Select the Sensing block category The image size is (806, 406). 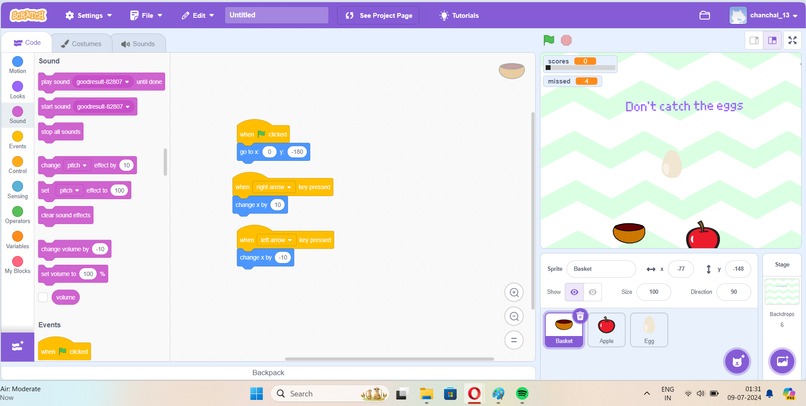(17, 190)
